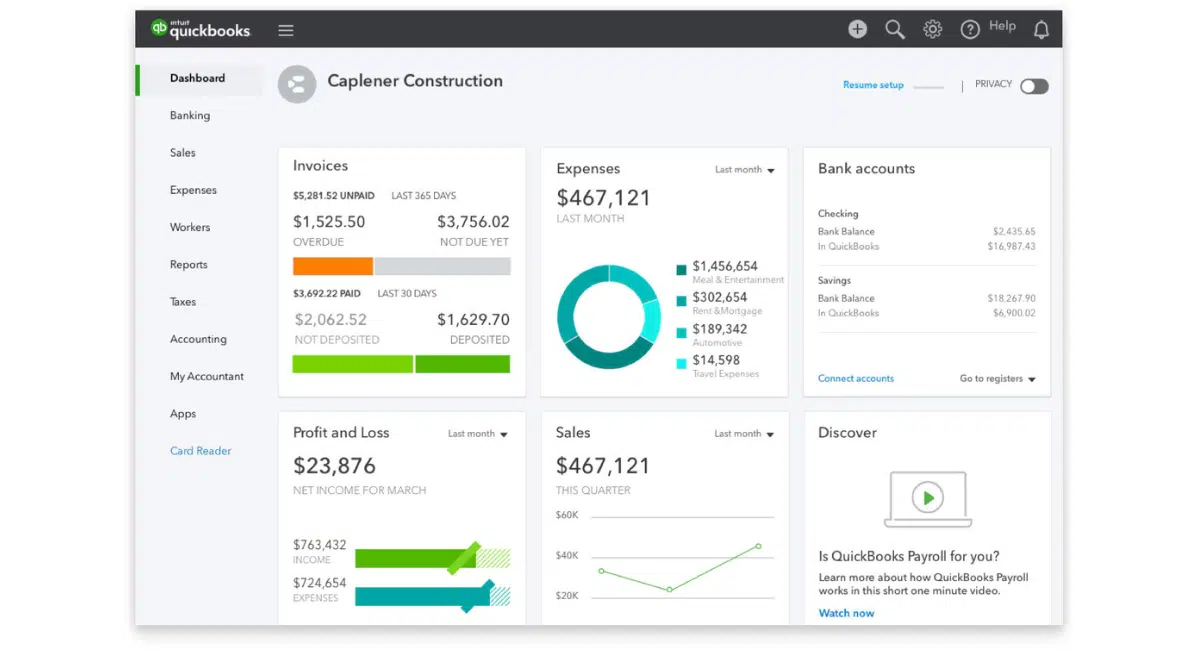Click the $1,629.70 deposited amount

coord(473,320)
